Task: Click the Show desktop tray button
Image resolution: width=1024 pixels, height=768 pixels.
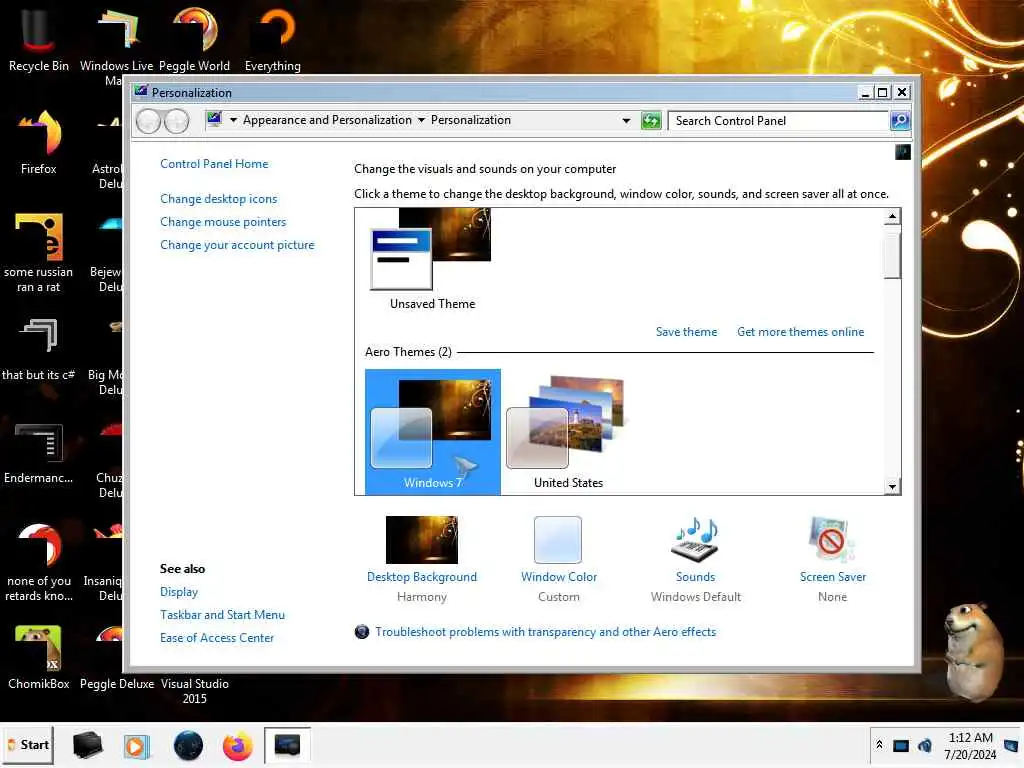Action: [1011, 745]
